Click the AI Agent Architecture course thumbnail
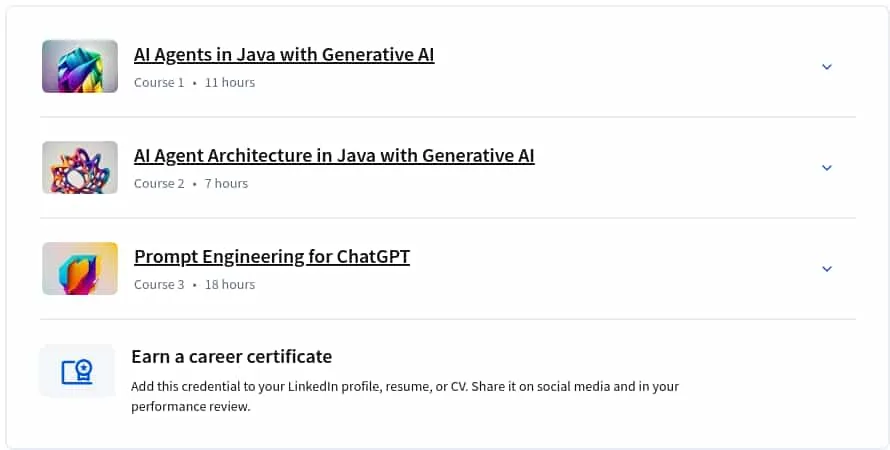 click(80, 167)
